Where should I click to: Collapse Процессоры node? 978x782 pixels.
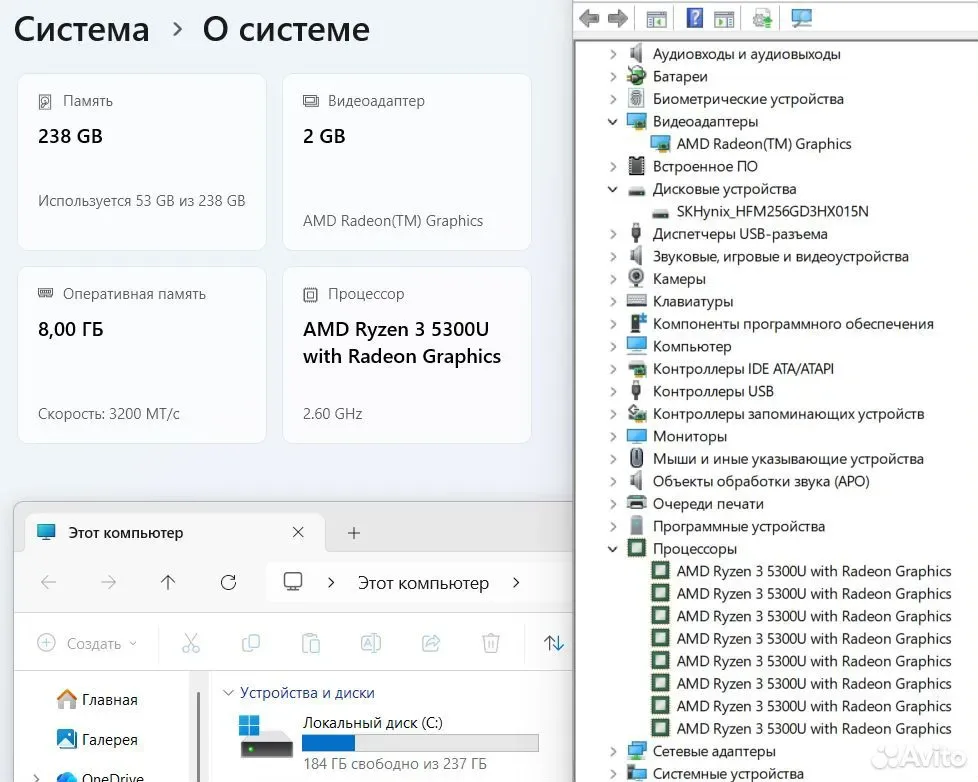click(x=612, y=549)
